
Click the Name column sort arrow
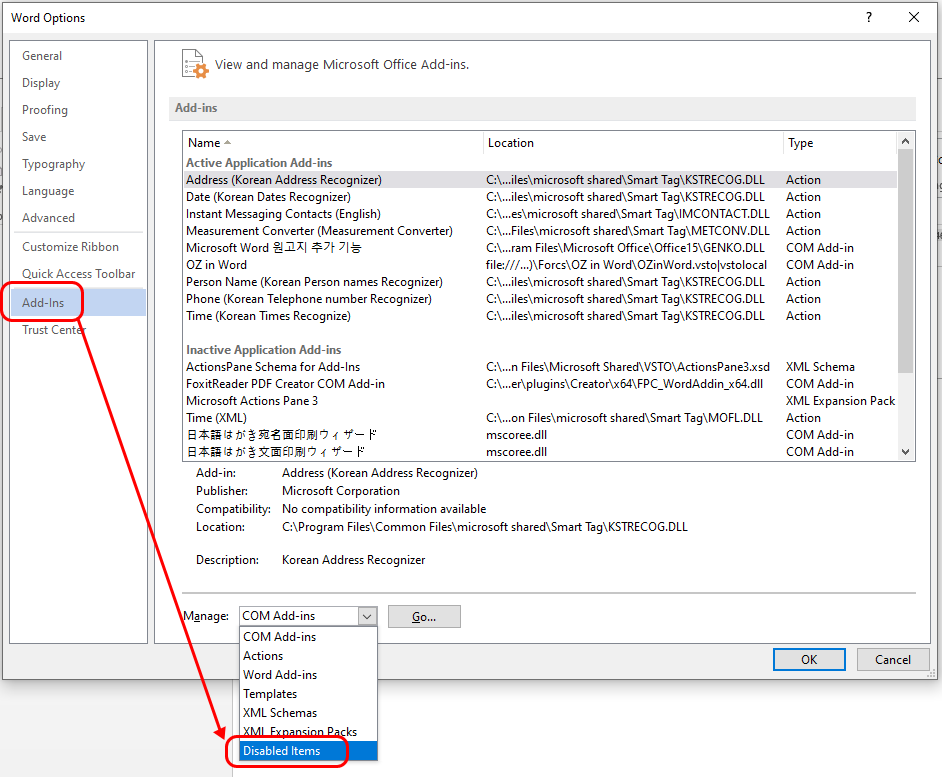click(227, 142)
